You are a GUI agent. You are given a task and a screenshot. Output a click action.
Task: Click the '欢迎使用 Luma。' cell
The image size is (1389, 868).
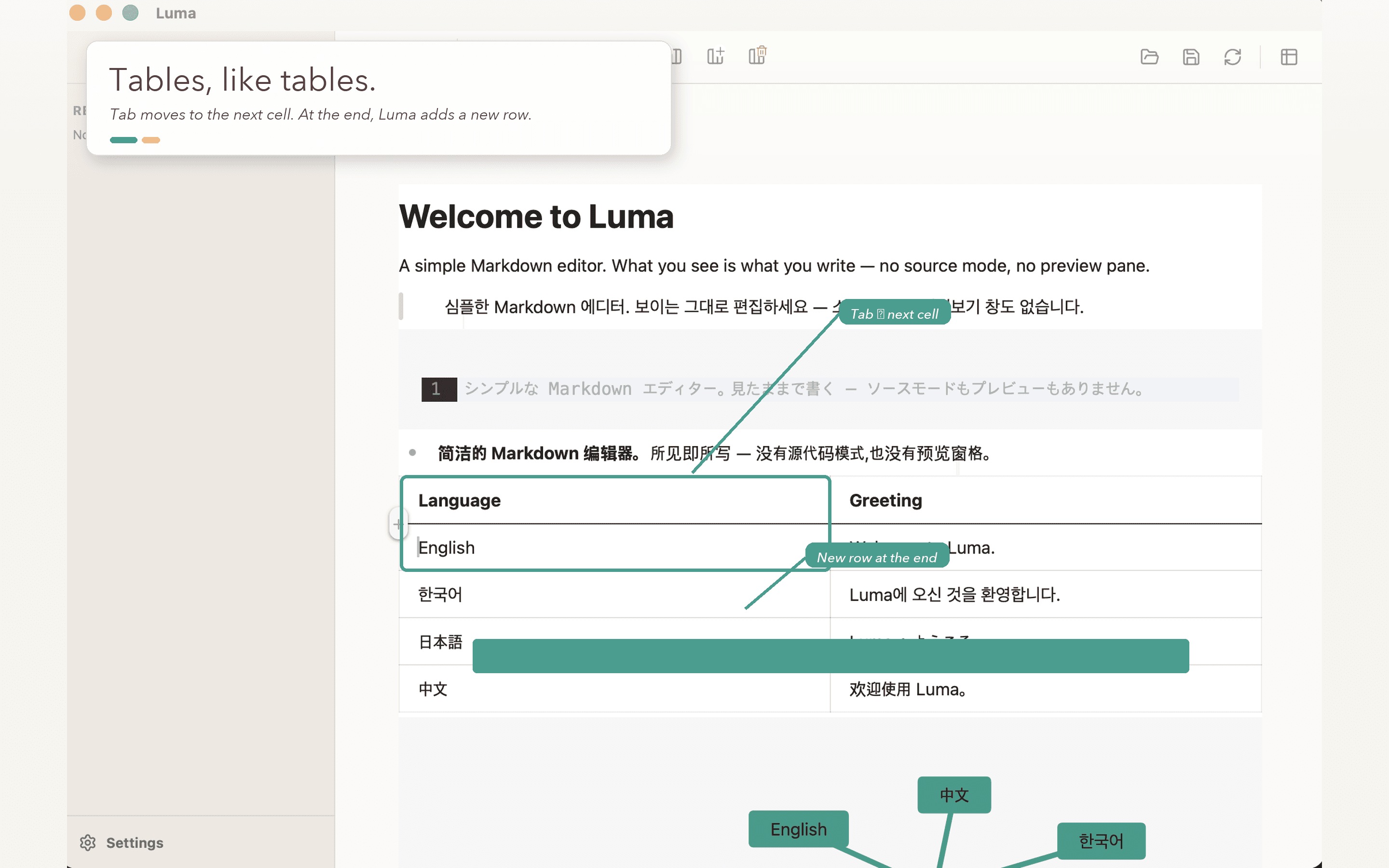coord(1046,689)
